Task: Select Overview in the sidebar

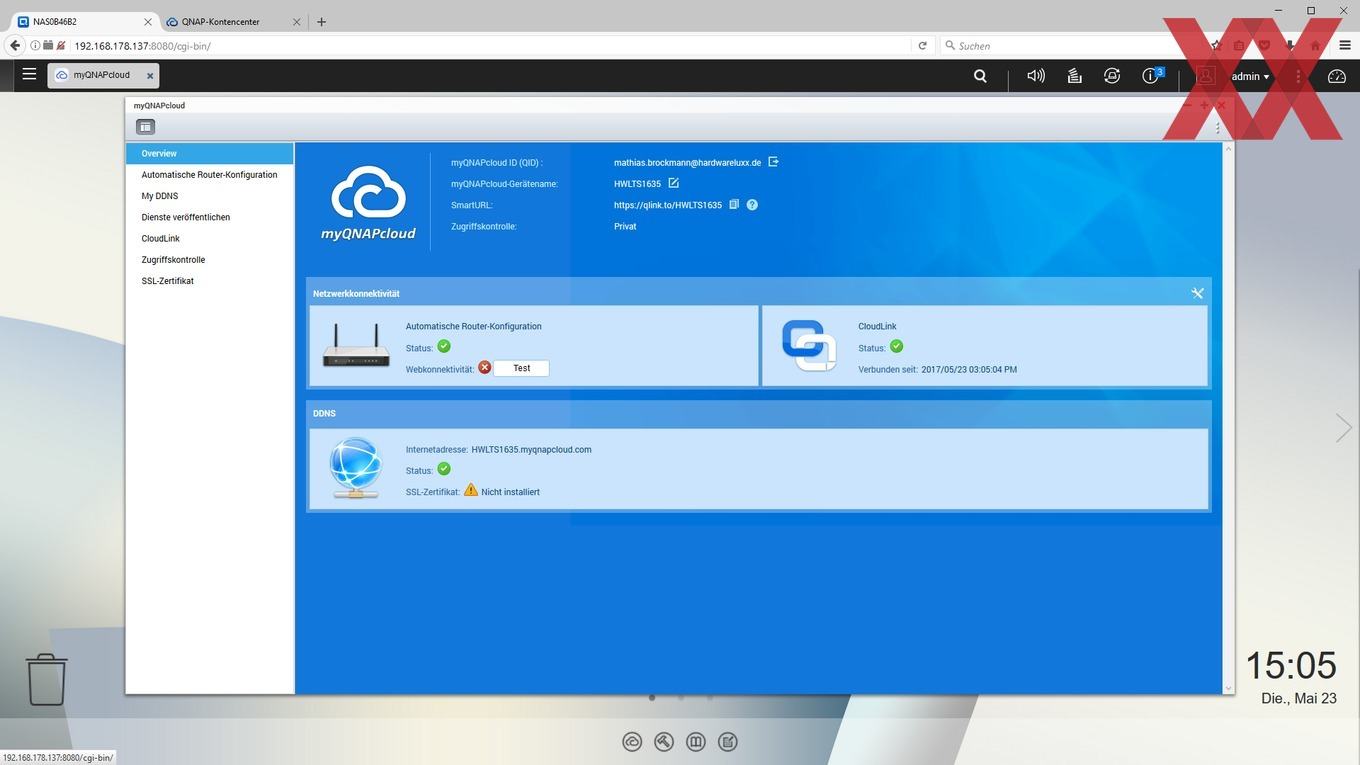Action: point(210,153)
